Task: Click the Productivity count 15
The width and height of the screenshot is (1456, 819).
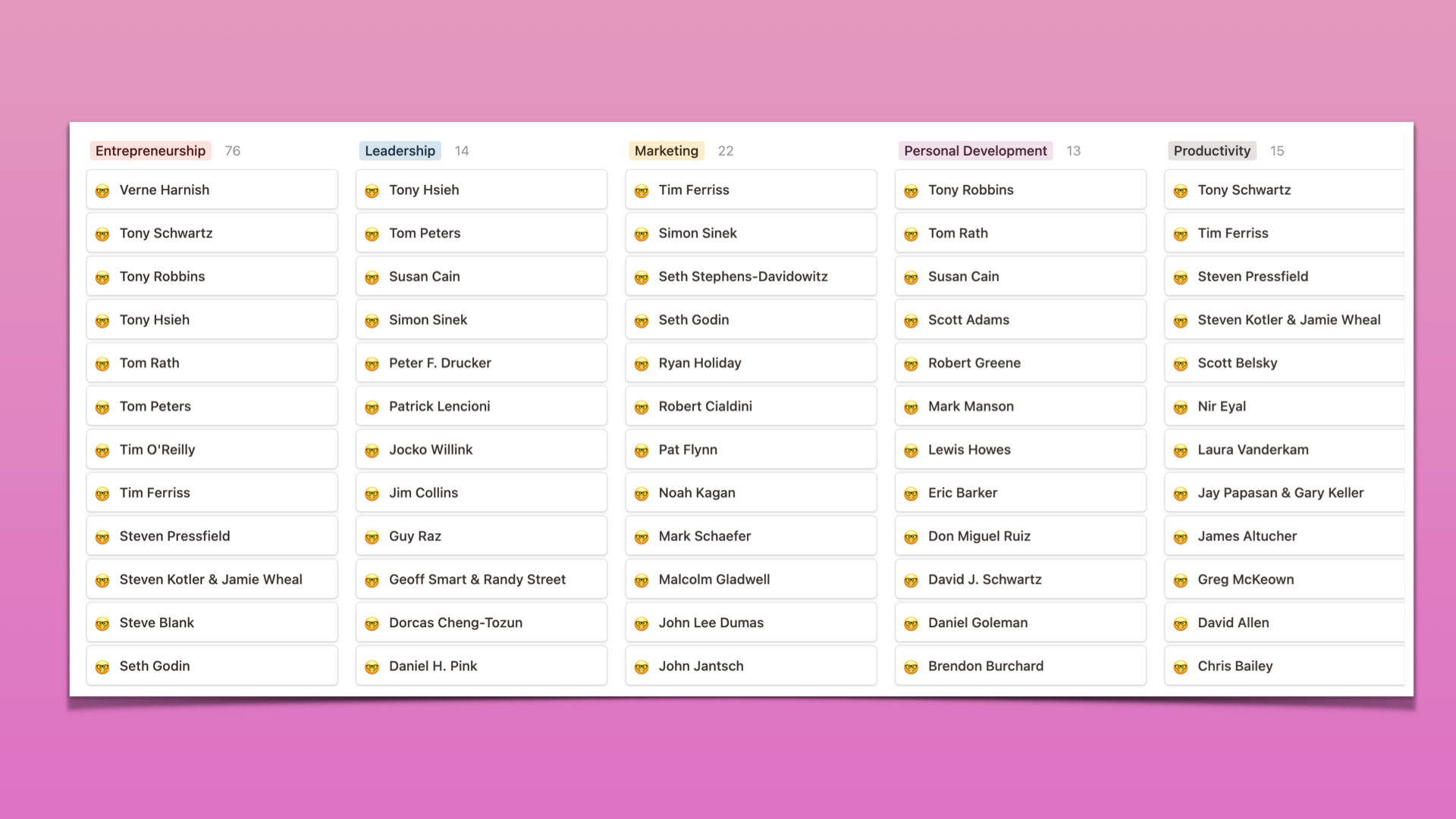Action: click(1277, 151)
